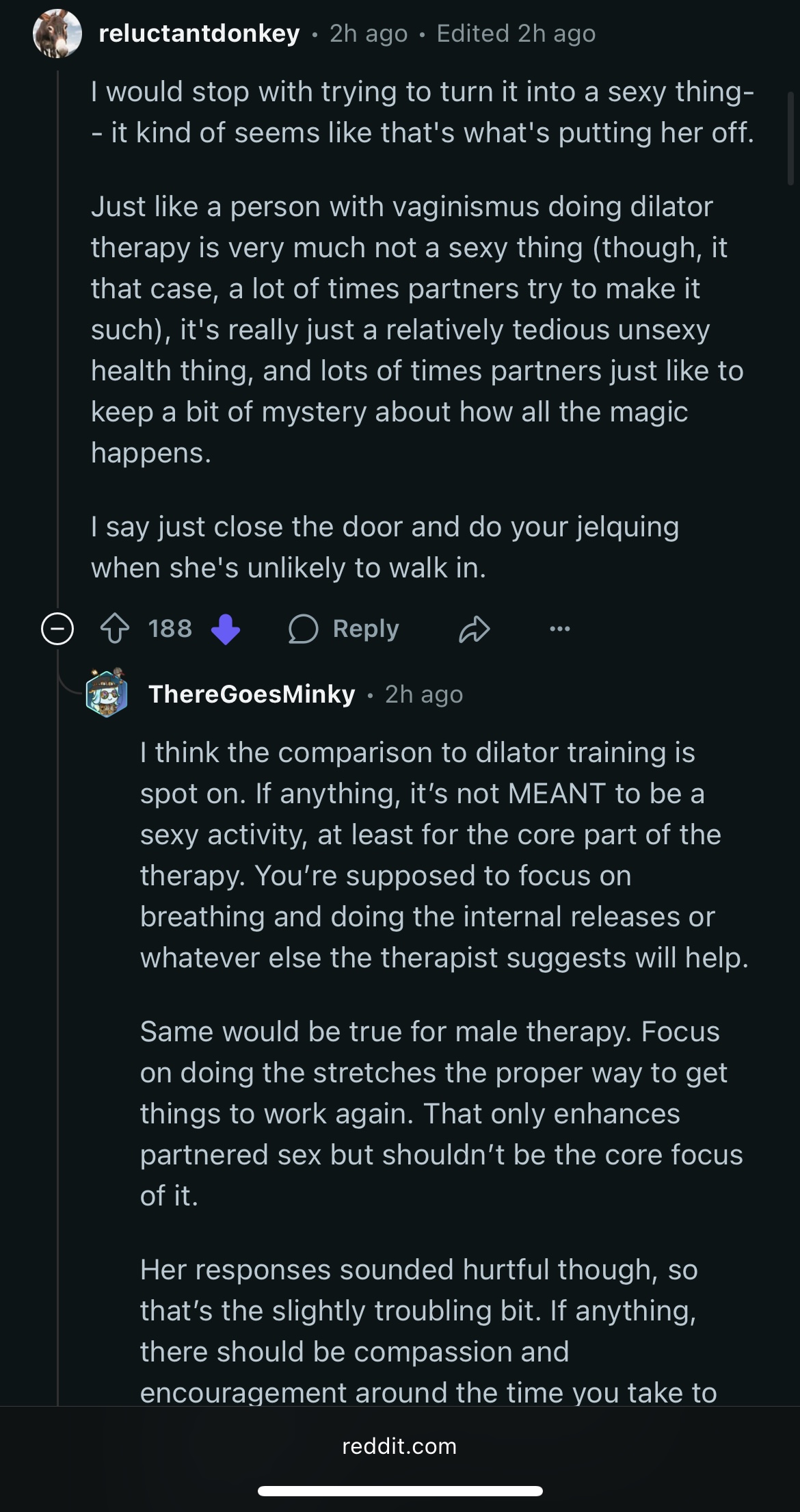Viewport: 800px width, 1512px height.
Task: Click the Reply button under the comment
Action: point(343,629)
